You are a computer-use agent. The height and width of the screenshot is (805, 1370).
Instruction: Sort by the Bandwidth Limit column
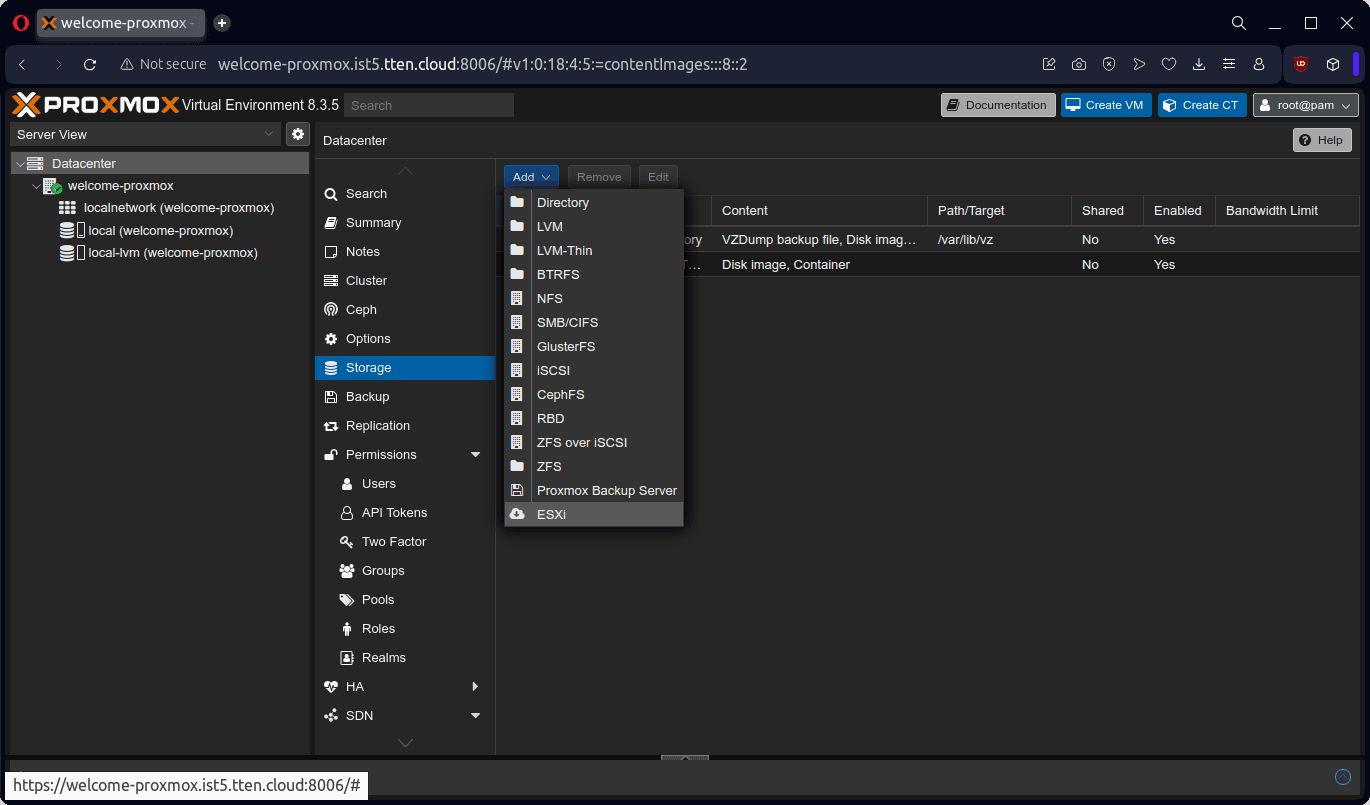1287,211
